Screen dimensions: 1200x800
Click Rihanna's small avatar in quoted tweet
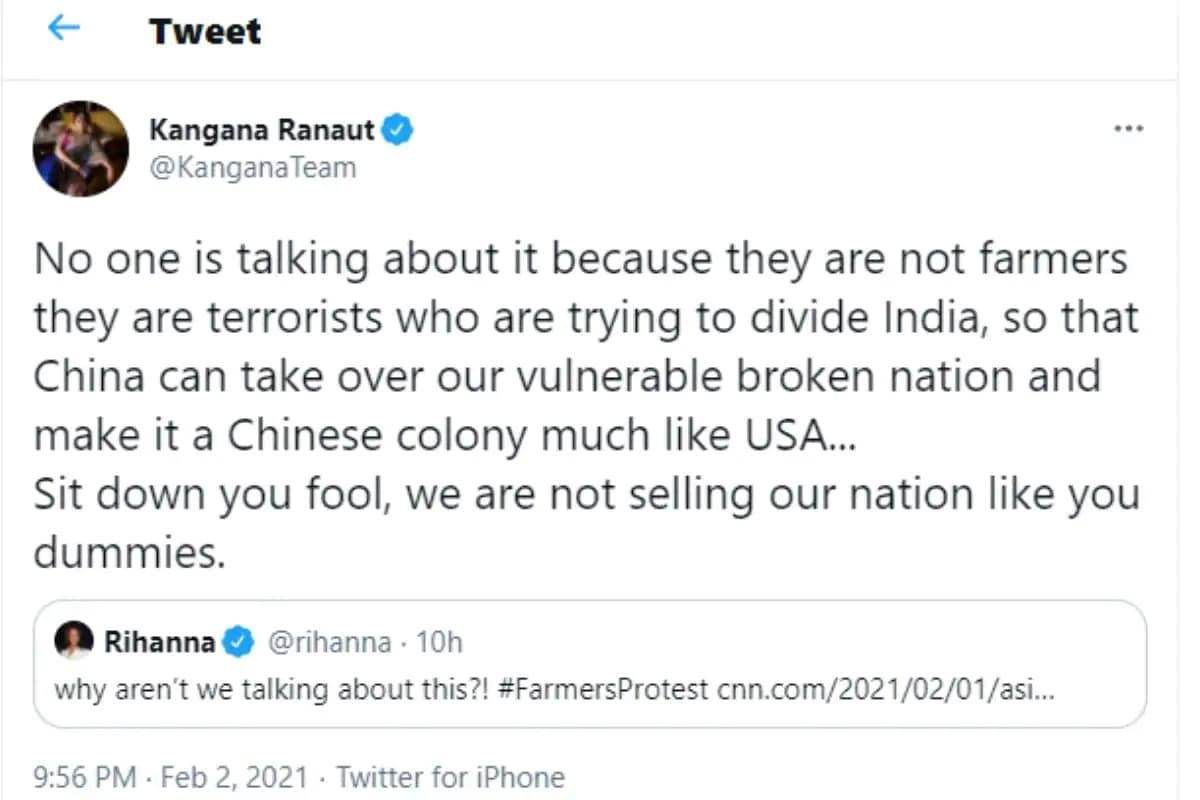(72, 640)
